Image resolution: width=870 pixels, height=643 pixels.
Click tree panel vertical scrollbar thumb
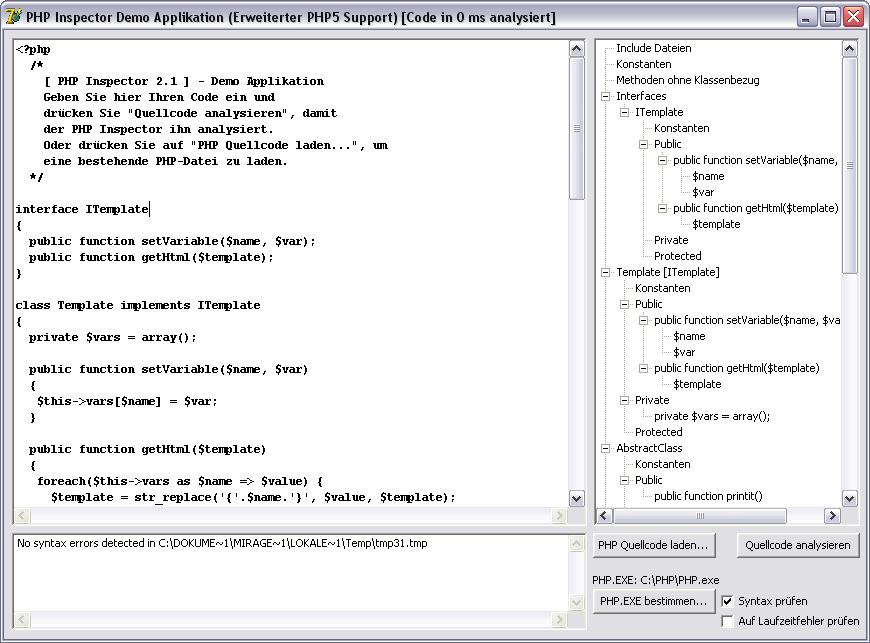point(849,165)
